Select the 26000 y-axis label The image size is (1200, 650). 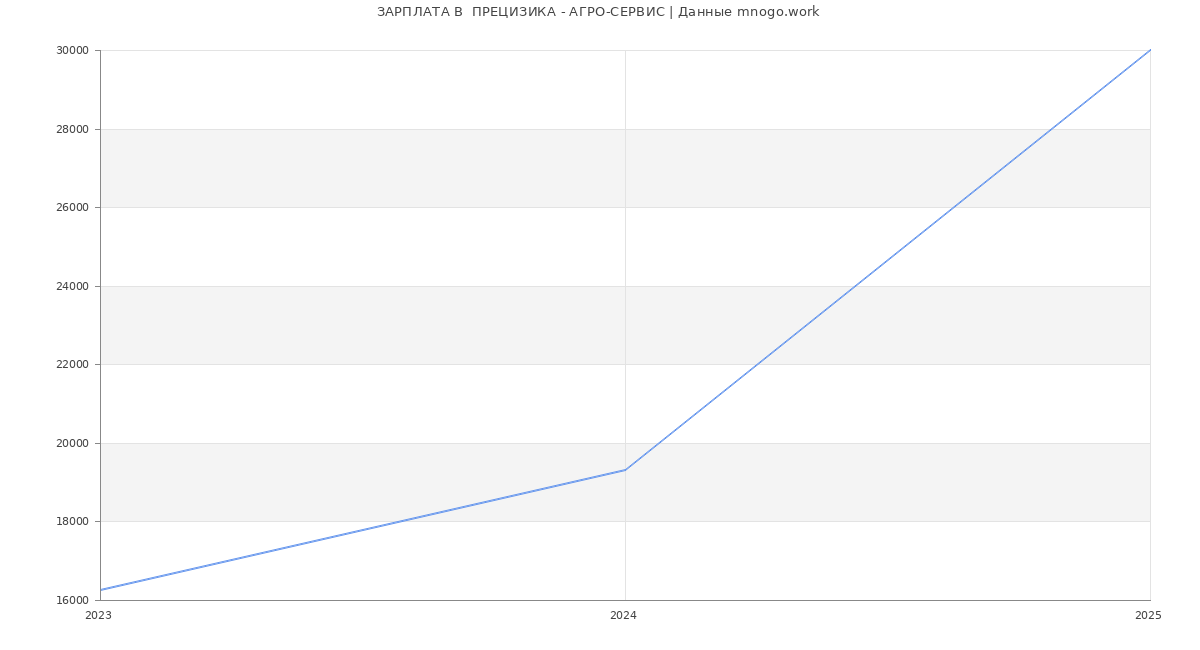point(72,208)
